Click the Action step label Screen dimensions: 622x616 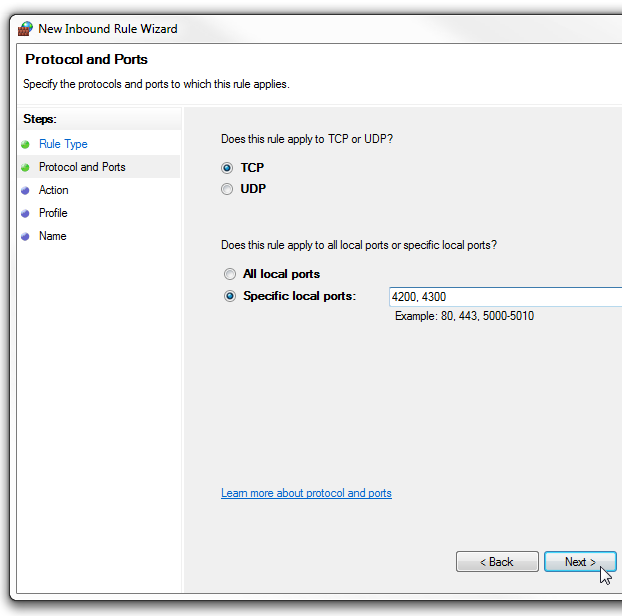pos(54,190)
